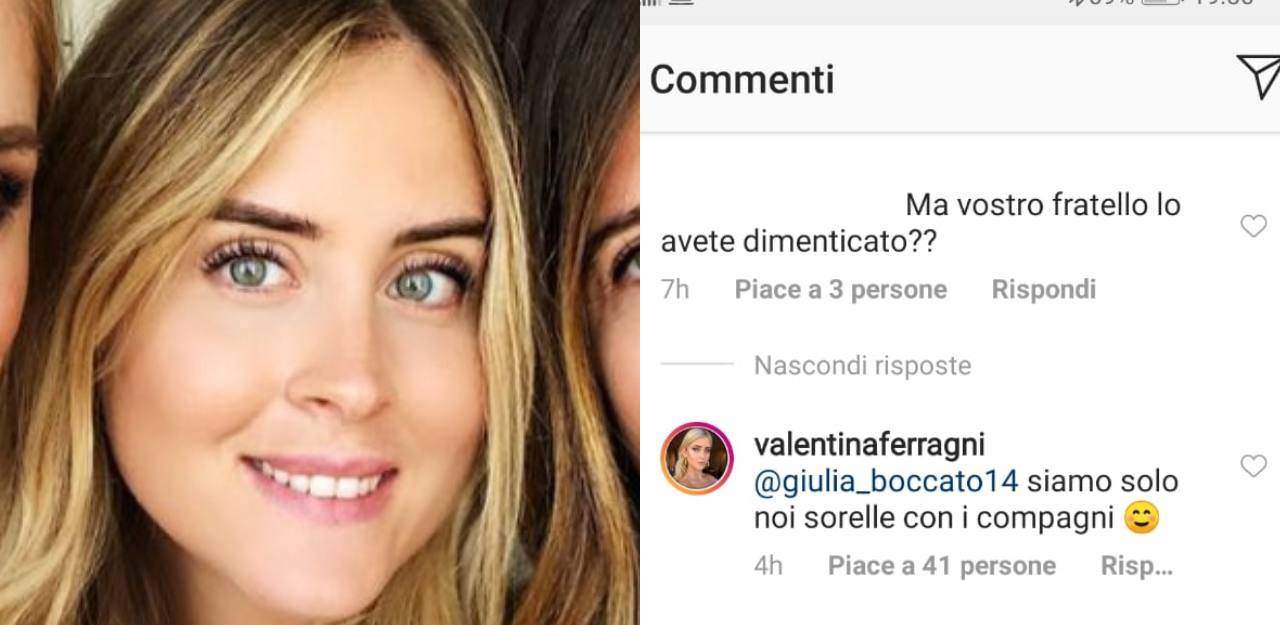Open 'Piace a 3 persone' likes list

point(840,289)
